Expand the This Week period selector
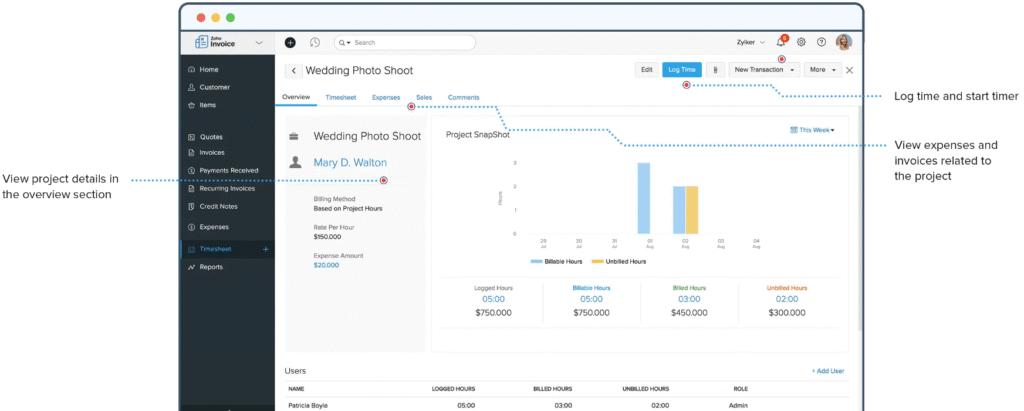 tap(811, 130)
